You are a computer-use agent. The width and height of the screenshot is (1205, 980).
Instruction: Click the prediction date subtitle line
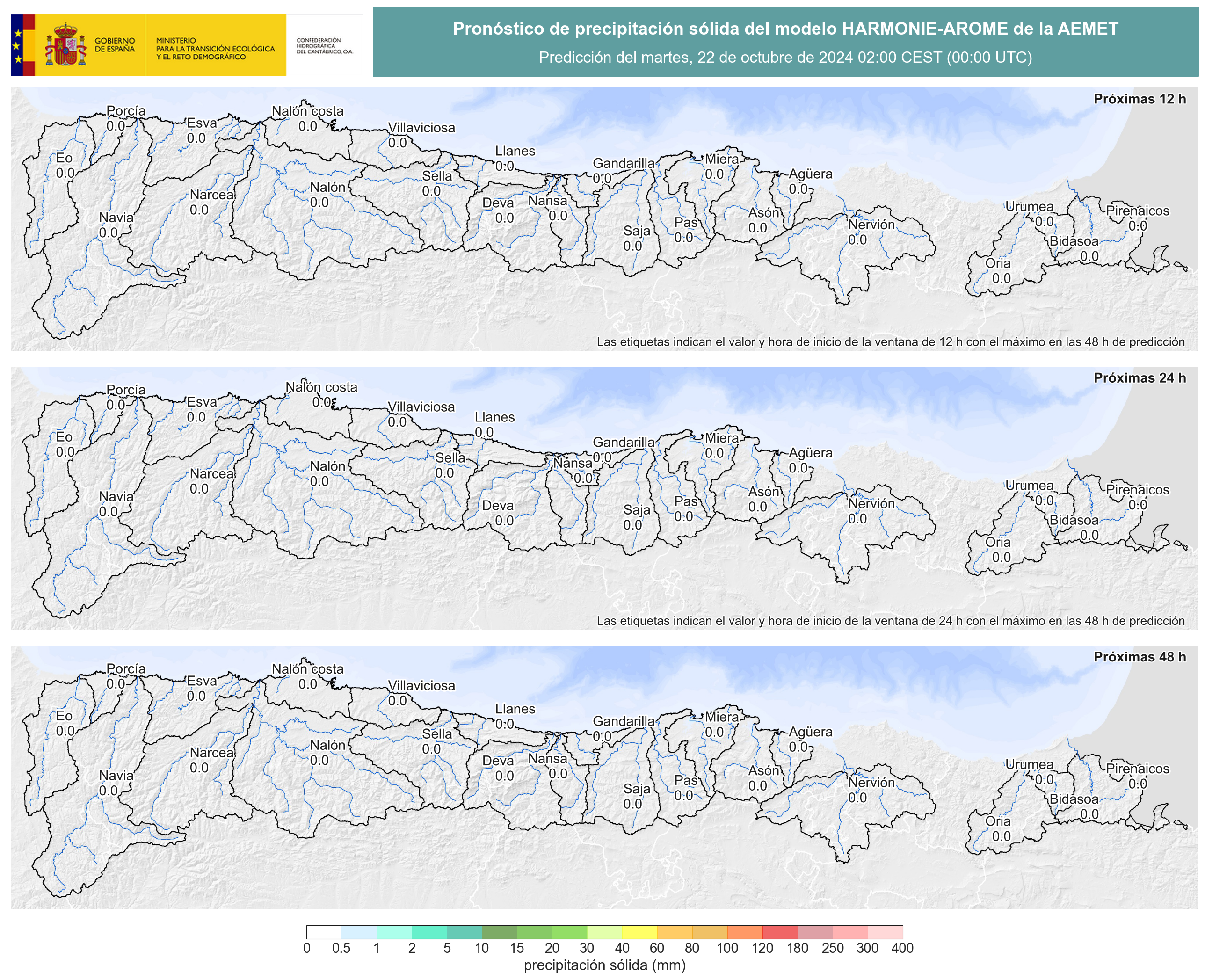pos(785,58)
